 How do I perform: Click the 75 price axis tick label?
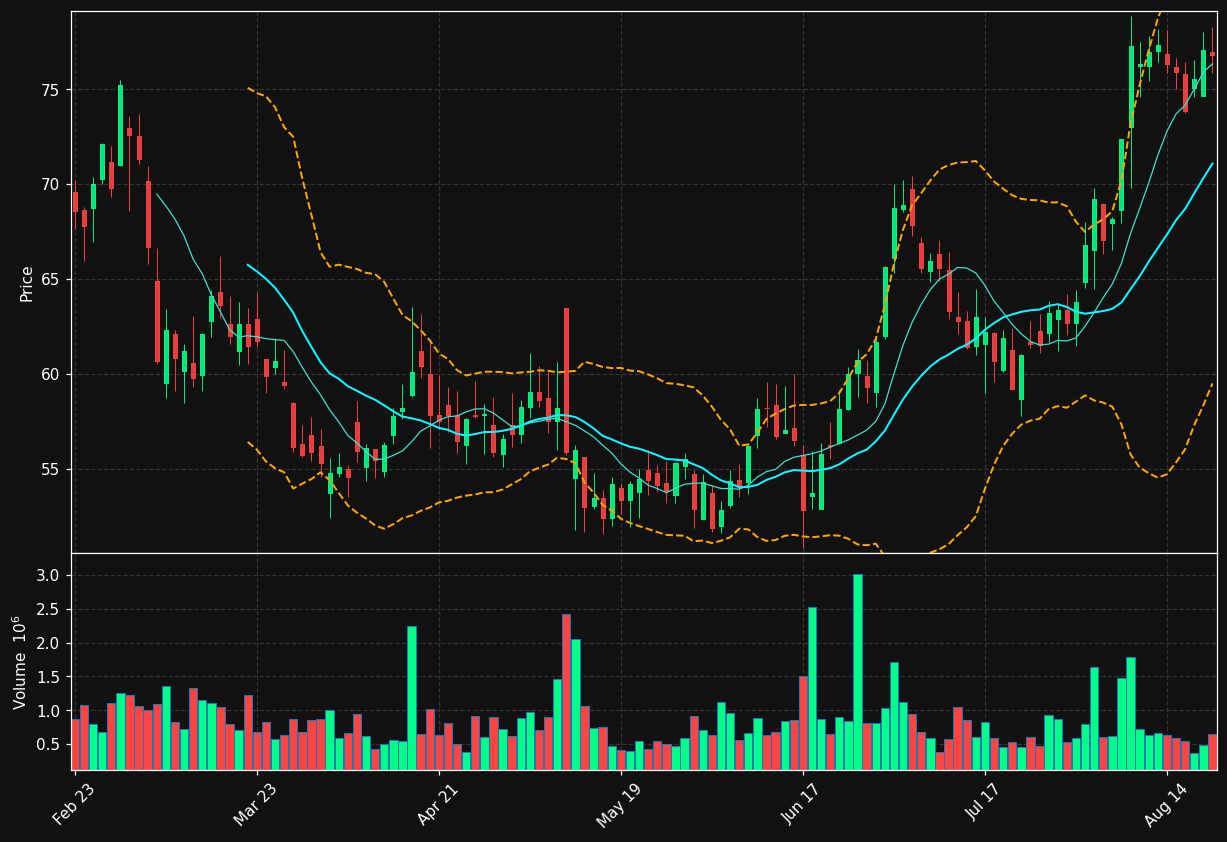(50, 90)
